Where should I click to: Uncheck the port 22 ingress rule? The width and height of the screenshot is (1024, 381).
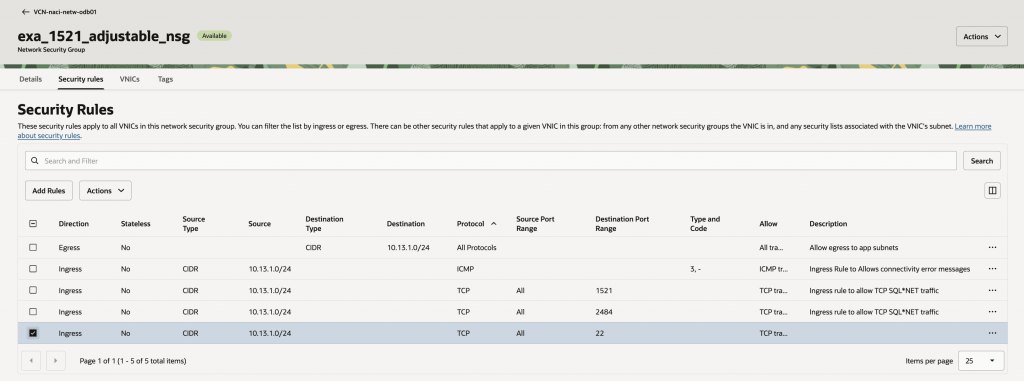click(x=33, y=333)
